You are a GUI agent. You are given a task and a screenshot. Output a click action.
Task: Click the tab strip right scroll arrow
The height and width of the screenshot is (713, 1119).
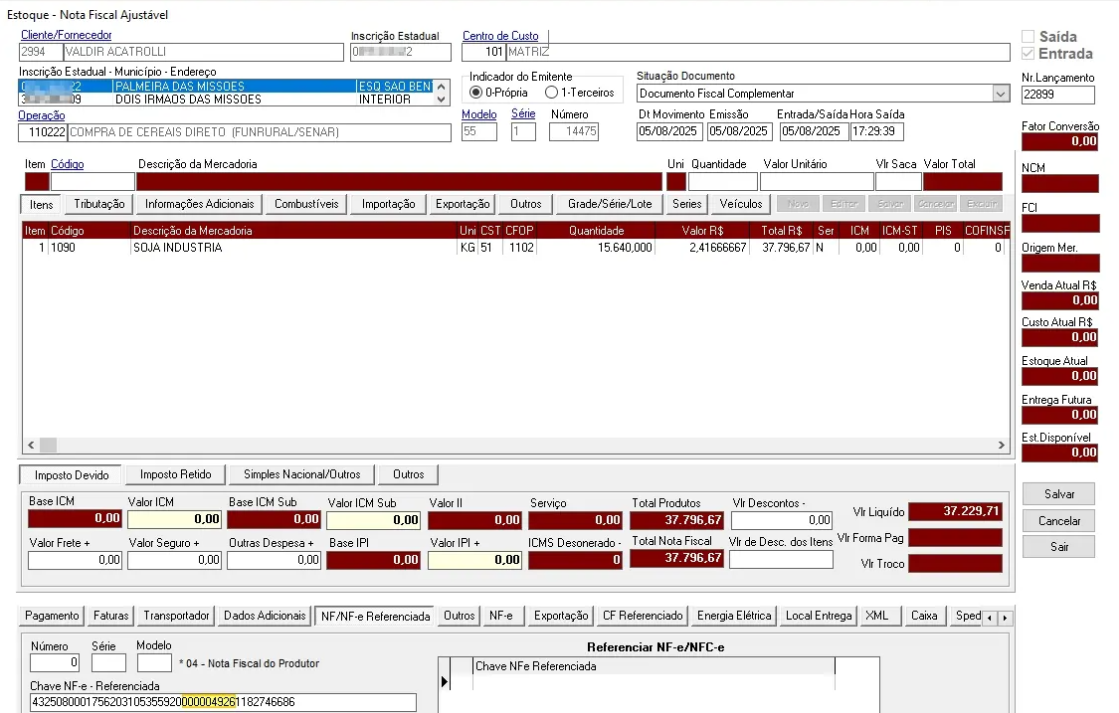click(x=1005, y=618)
